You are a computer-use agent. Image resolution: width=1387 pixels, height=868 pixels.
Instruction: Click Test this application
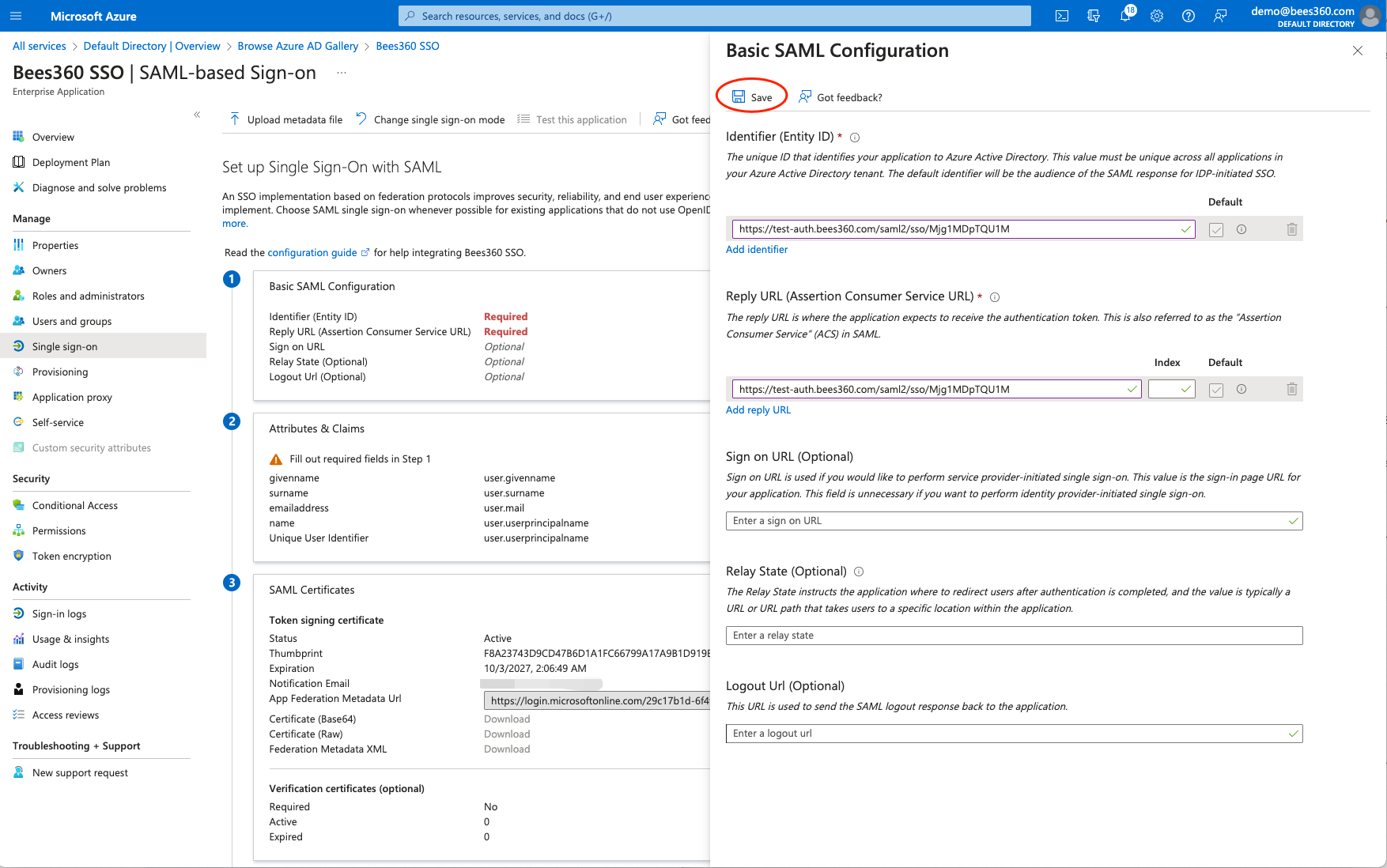[572, 119]
